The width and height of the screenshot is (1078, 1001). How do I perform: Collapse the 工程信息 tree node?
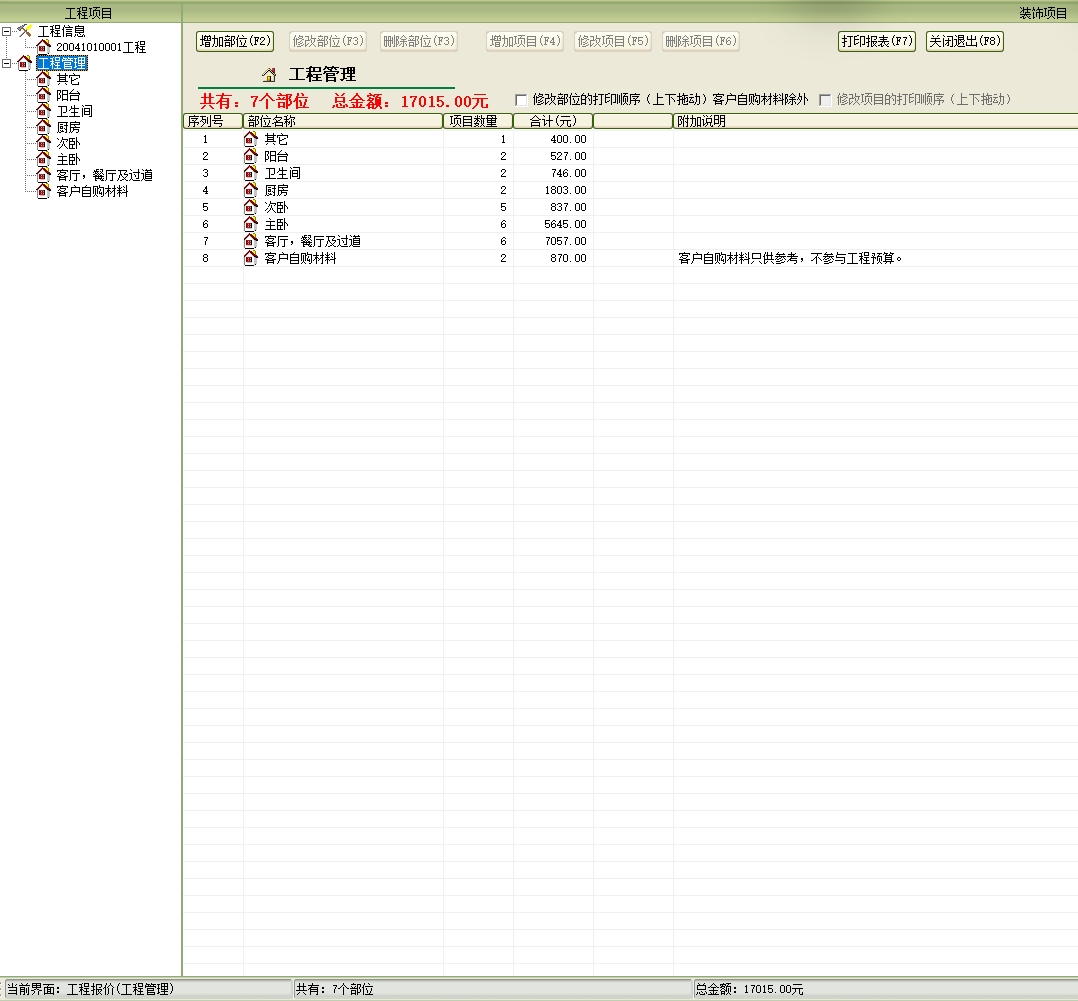(x=7, y=31)
